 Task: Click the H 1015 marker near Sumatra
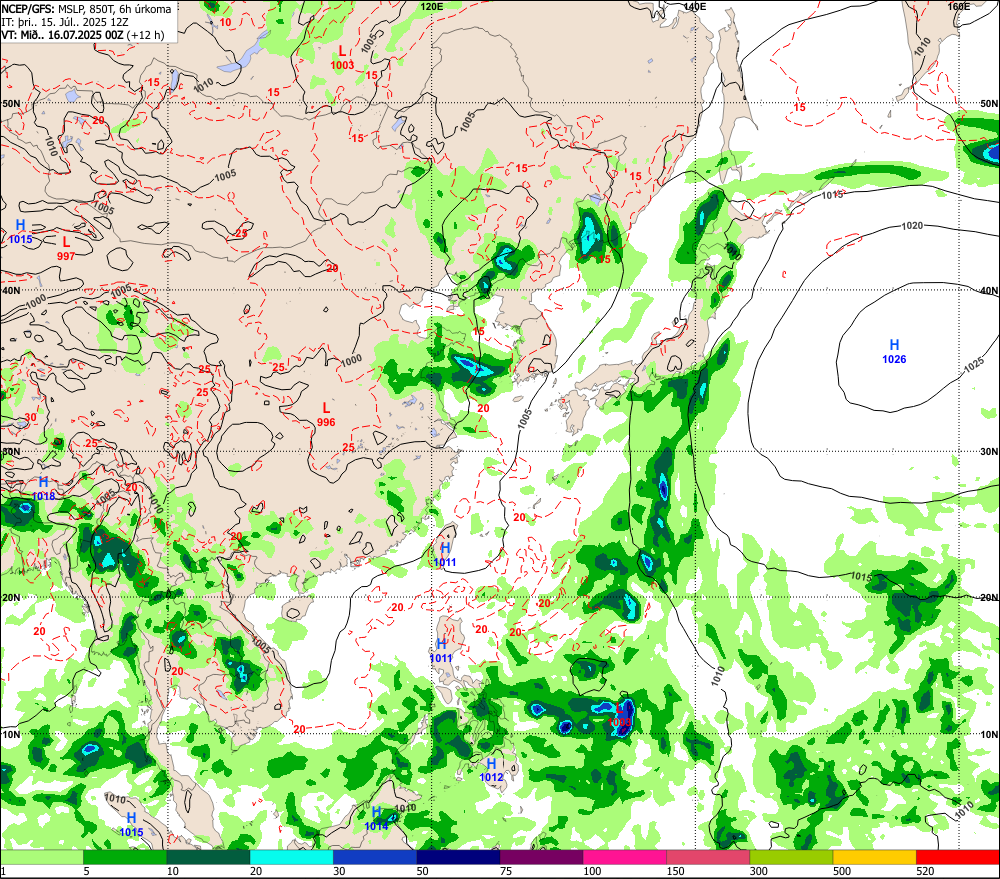click(x=131, y=825)
